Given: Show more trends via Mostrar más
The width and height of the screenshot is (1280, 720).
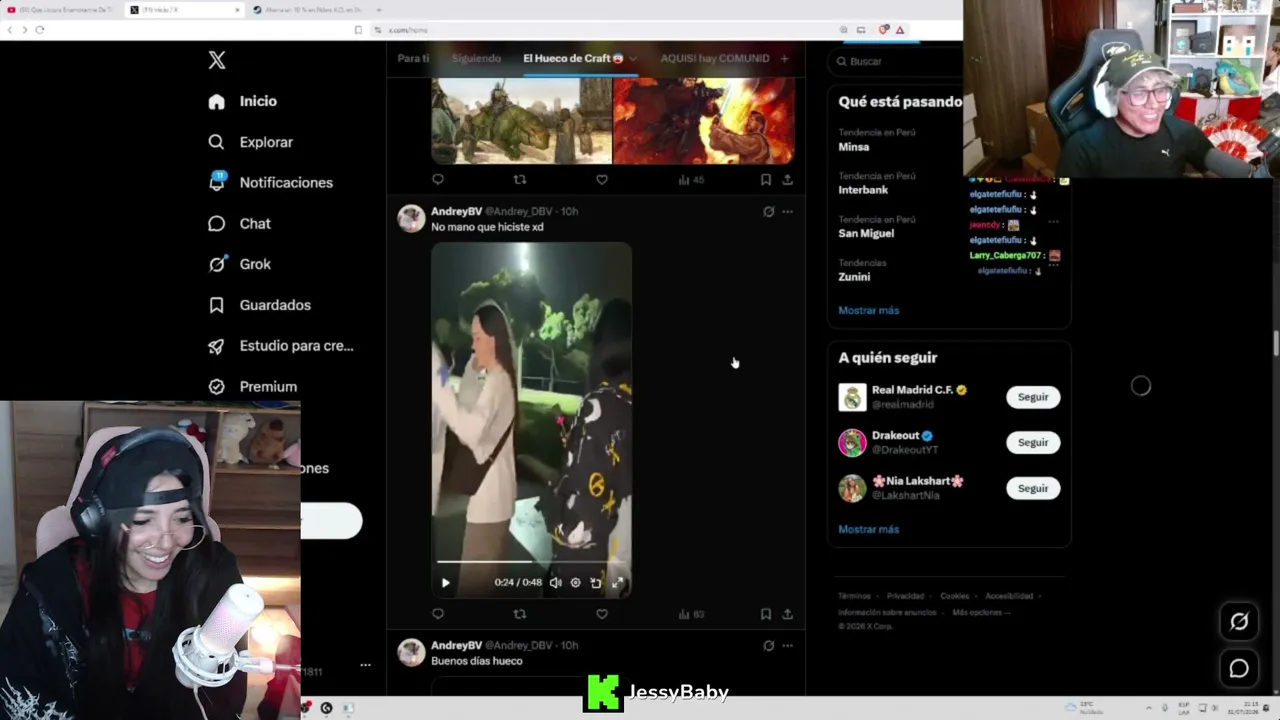Looking at the screenshot, I should tap(869, 310).
